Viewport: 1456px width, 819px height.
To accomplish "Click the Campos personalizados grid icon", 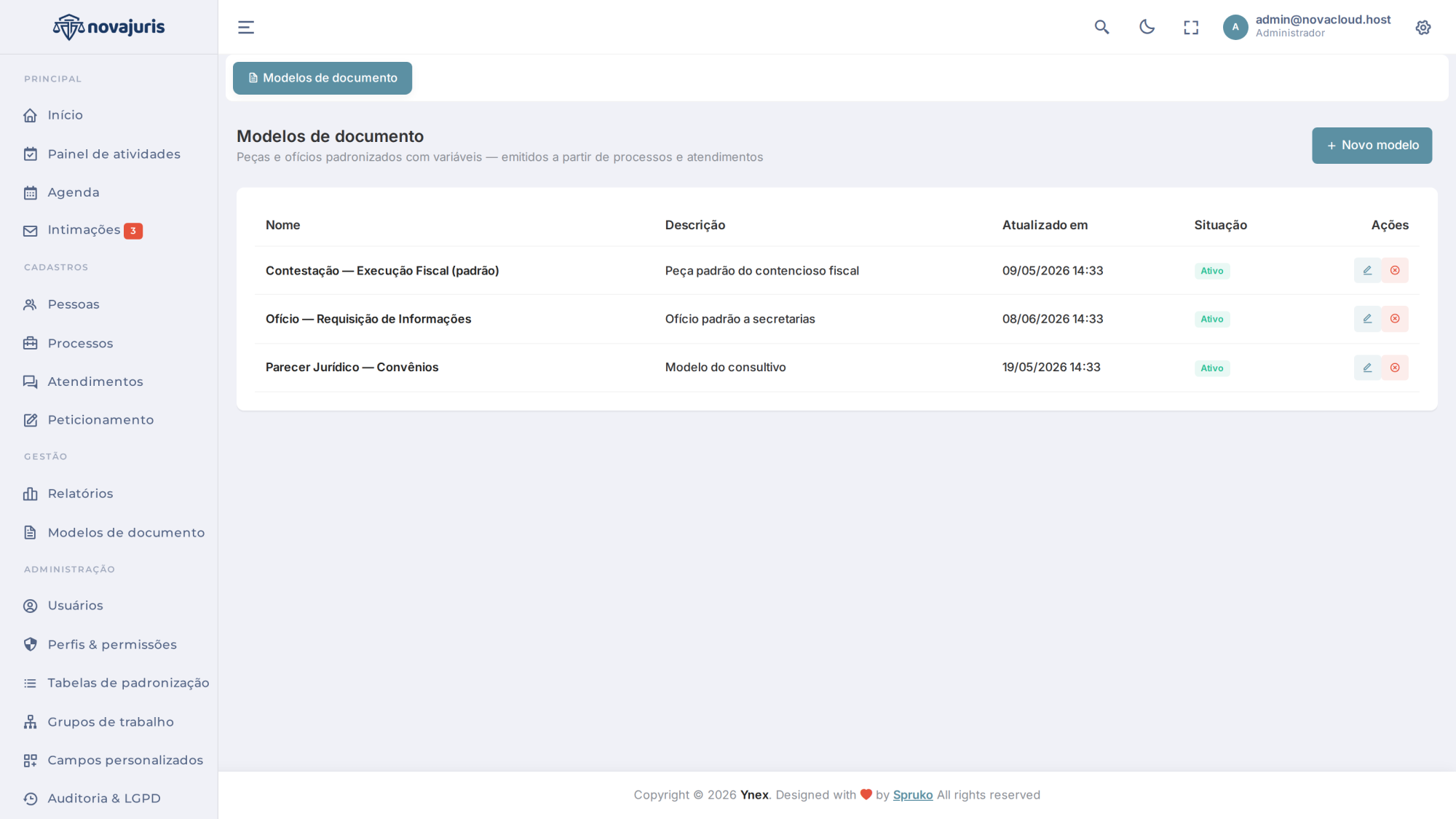I will point(30,760).
